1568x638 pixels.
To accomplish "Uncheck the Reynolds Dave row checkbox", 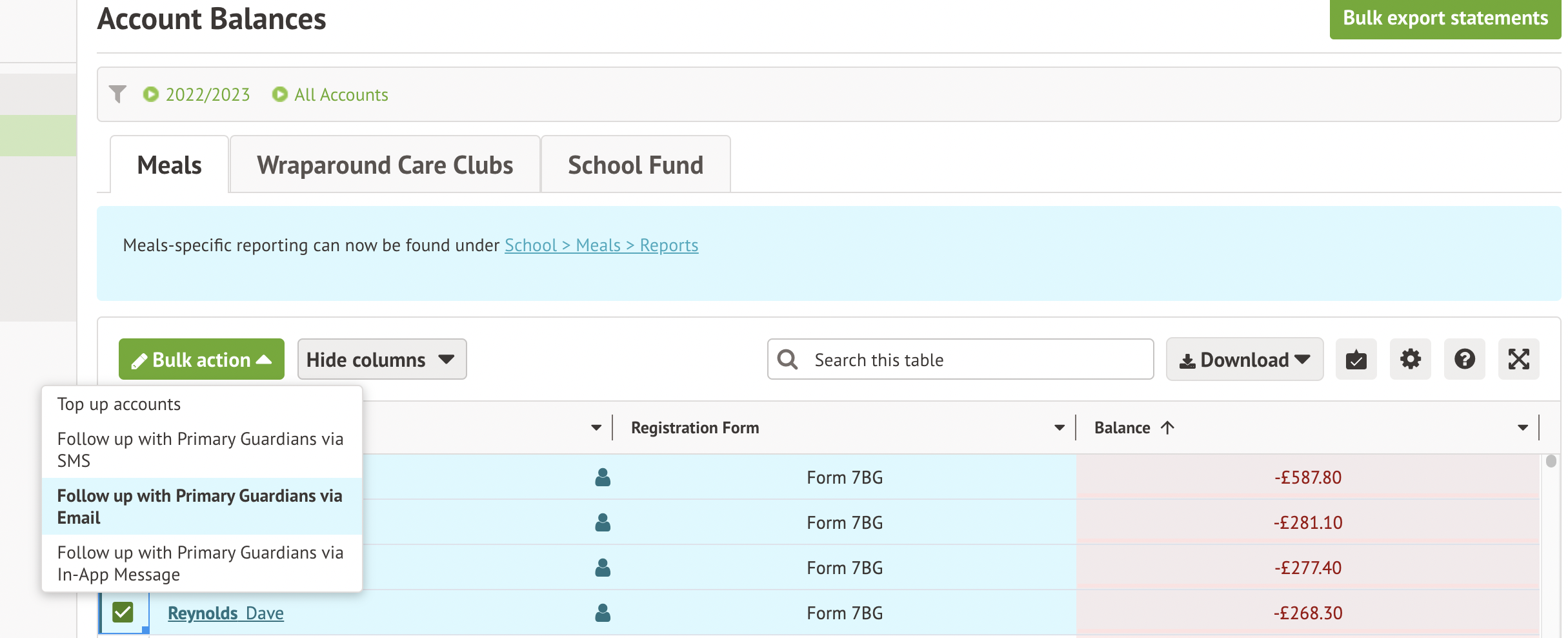I will click(x=123, y=612).
